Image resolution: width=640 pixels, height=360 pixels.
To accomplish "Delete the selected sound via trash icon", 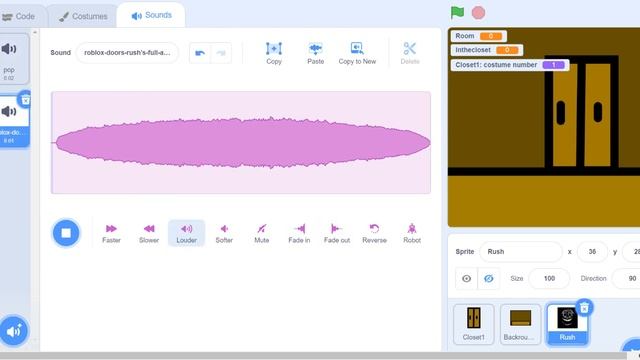I will (x=25, y=100).
